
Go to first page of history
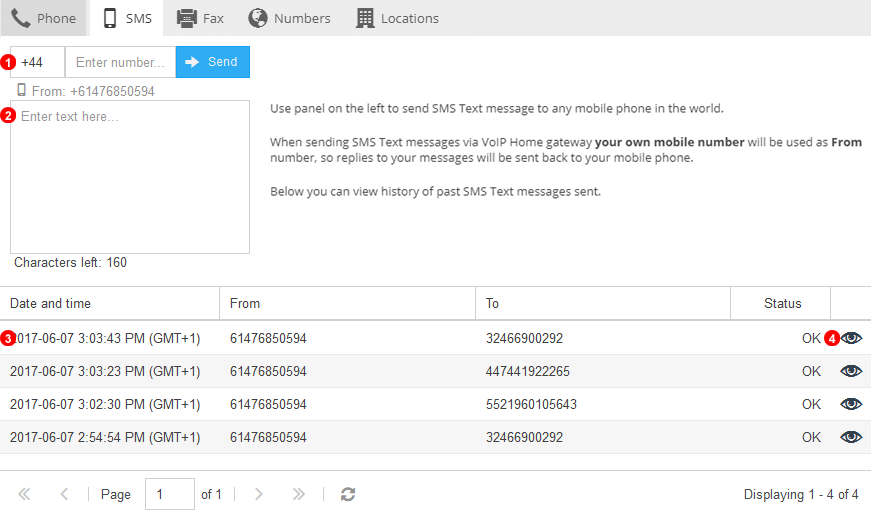pyautogui.click(x=24, y=494)
